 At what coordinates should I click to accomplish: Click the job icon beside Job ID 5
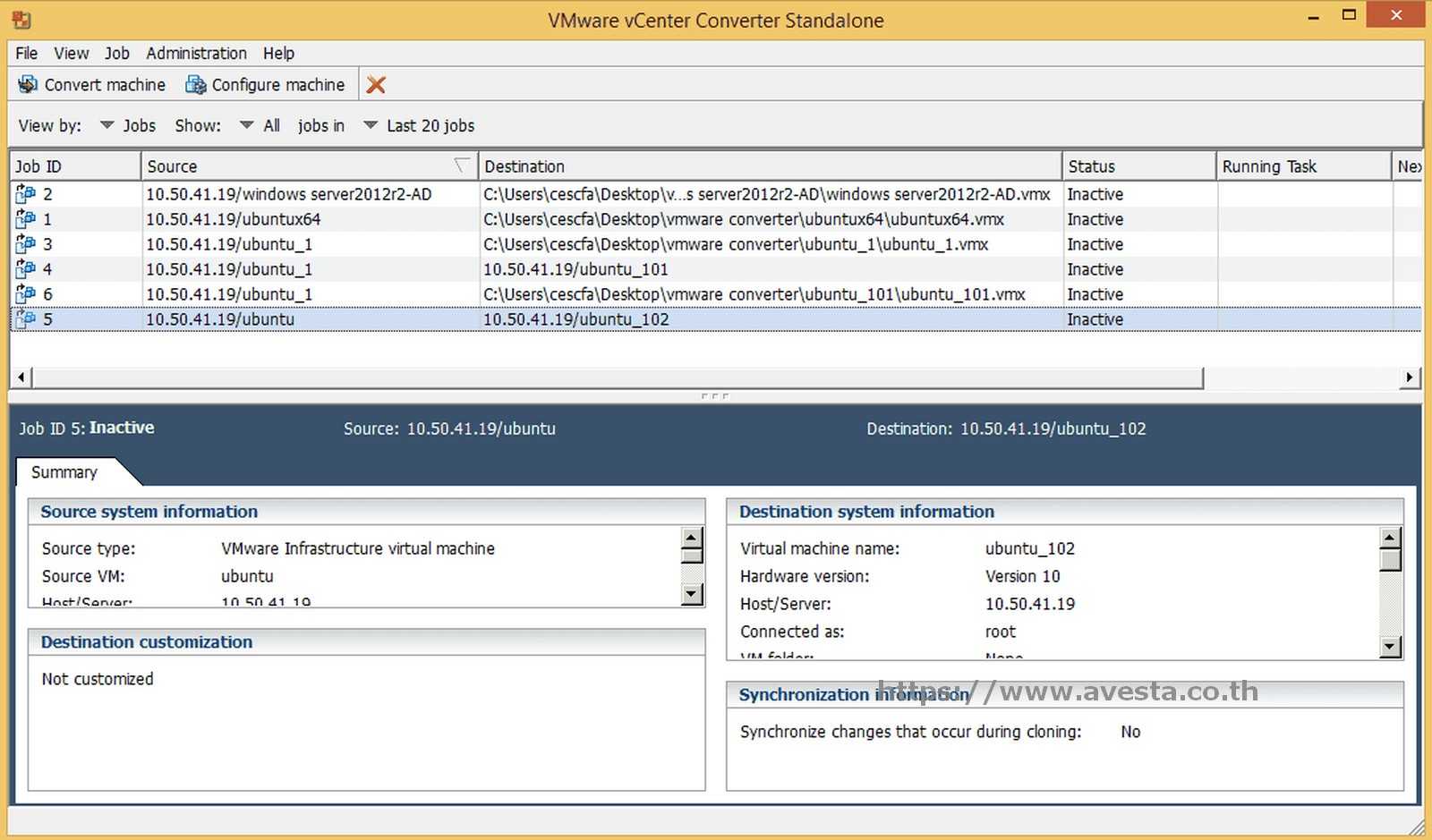coord(27,318)
